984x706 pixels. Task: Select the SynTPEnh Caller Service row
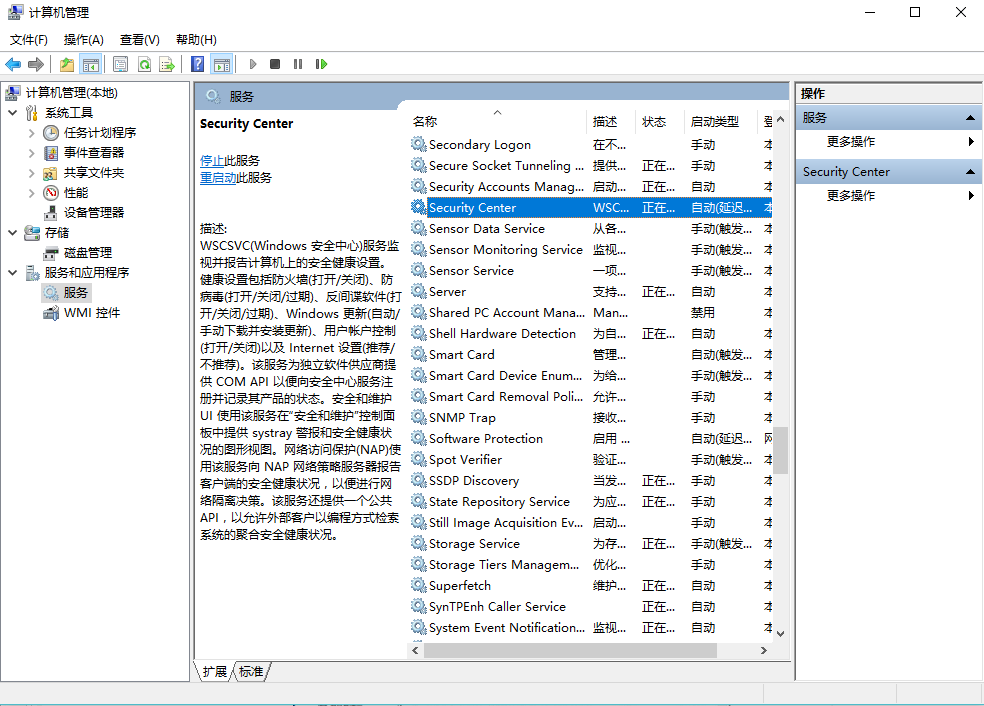(x=591, y=607)
